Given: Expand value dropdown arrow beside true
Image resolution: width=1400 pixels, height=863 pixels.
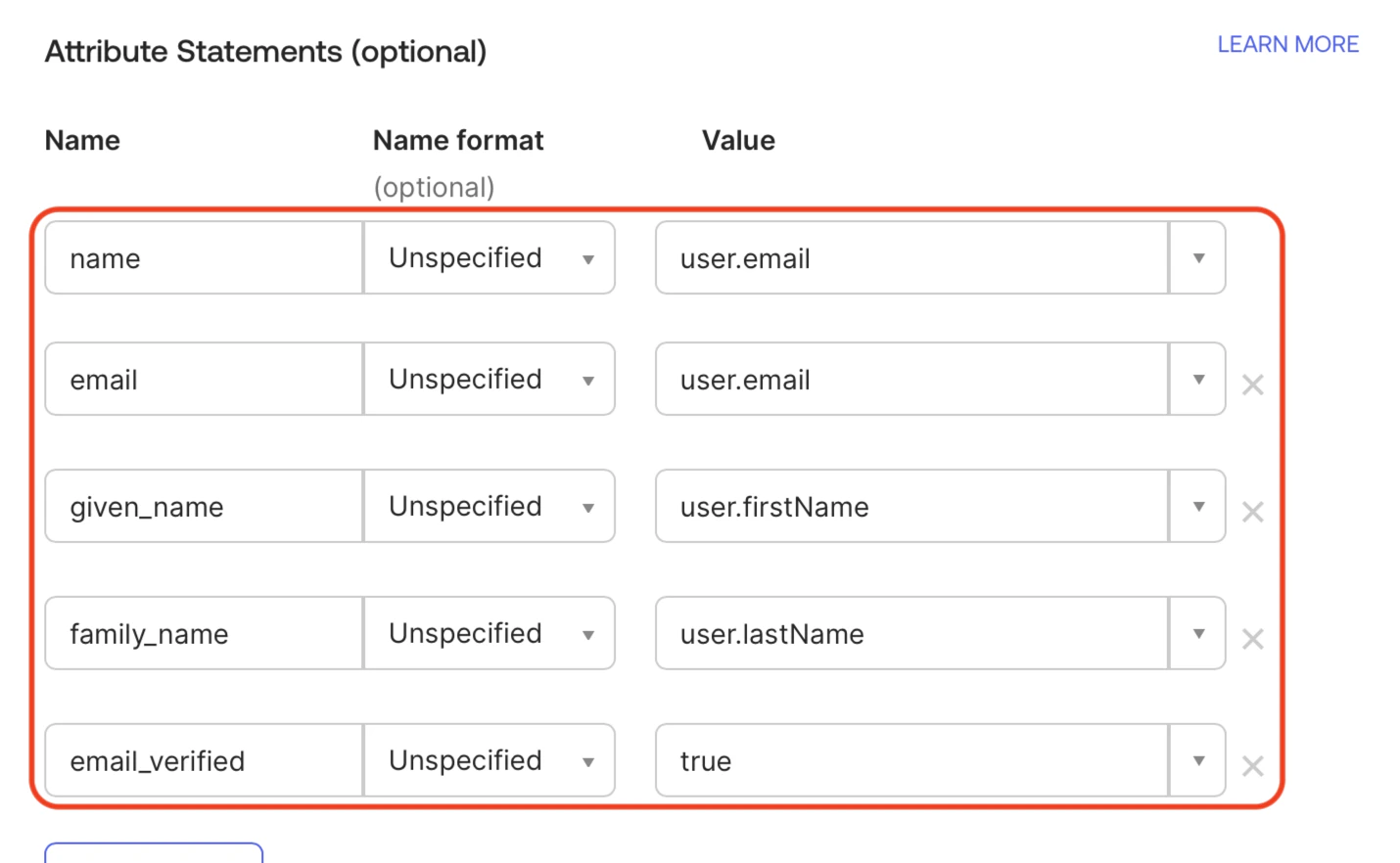Looking at the screenshot, I should coord(1198,761).
